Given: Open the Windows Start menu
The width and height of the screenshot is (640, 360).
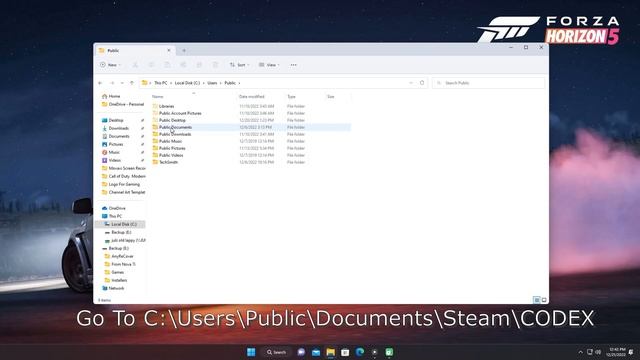Looking at the screenshot, I should tap(251, 352).
